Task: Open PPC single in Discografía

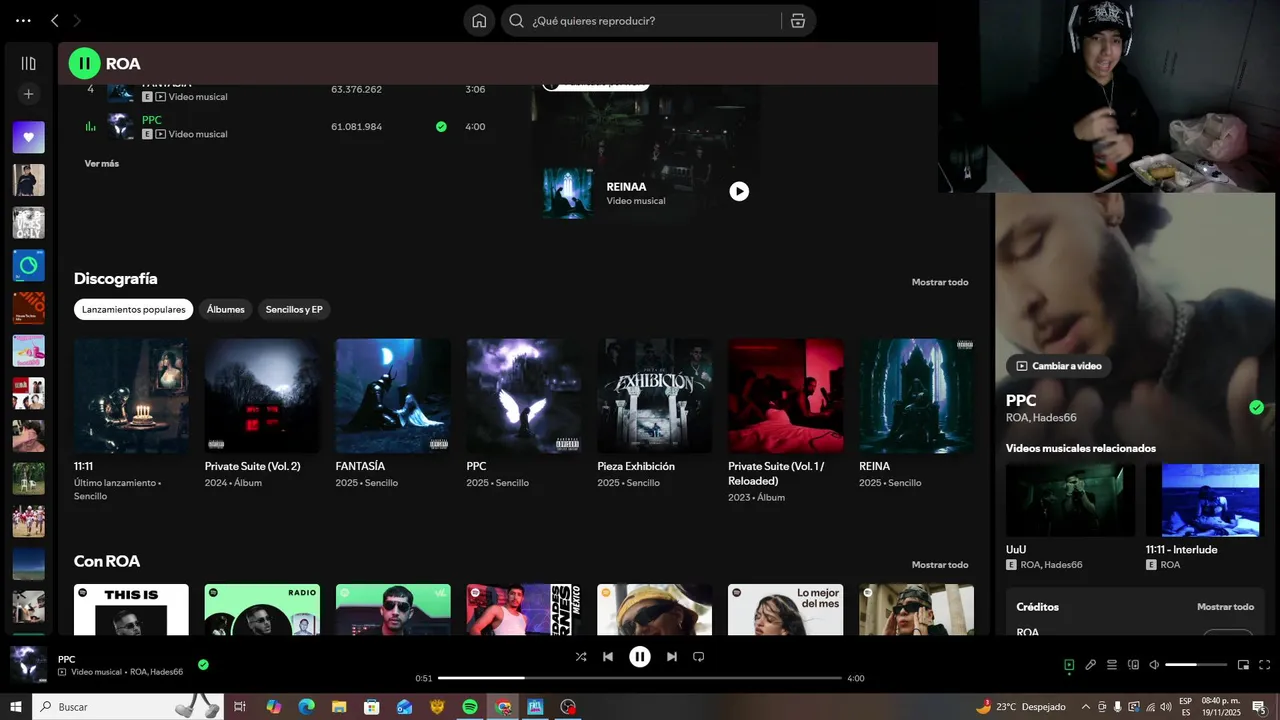Action: 524,396
